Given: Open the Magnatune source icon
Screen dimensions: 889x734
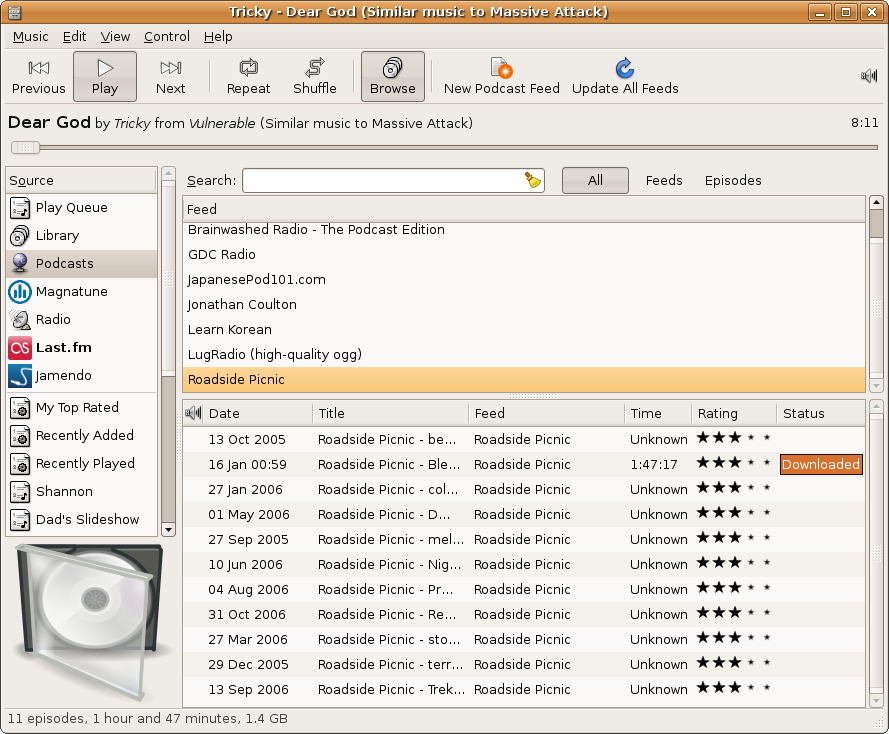Looking at the screenshot, I should 20,292.
